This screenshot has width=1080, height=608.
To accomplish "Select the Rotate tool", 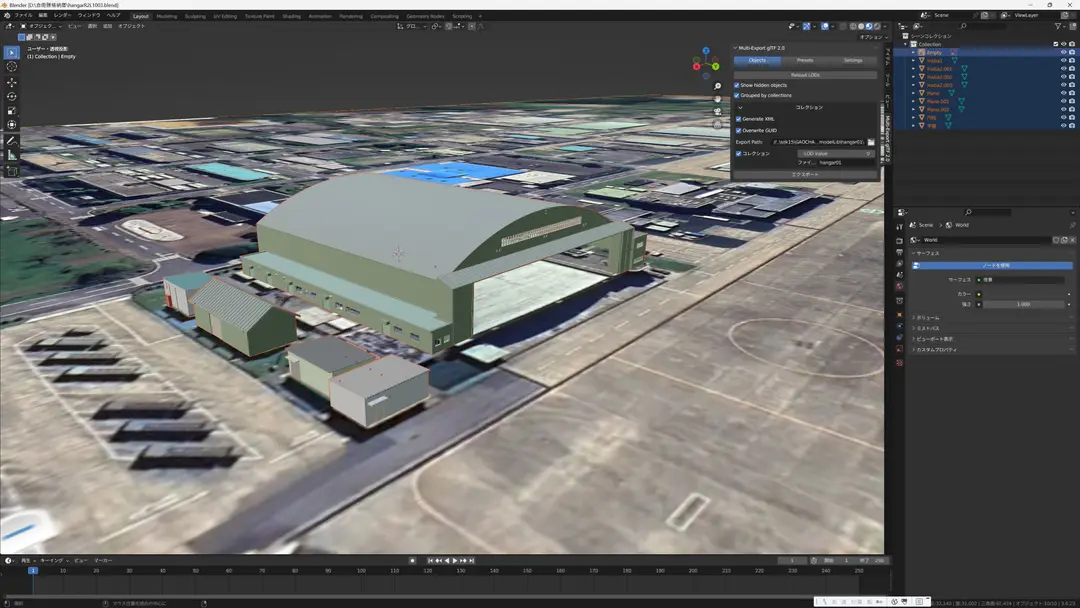I will pyautogui.click(x=12, y=96).
